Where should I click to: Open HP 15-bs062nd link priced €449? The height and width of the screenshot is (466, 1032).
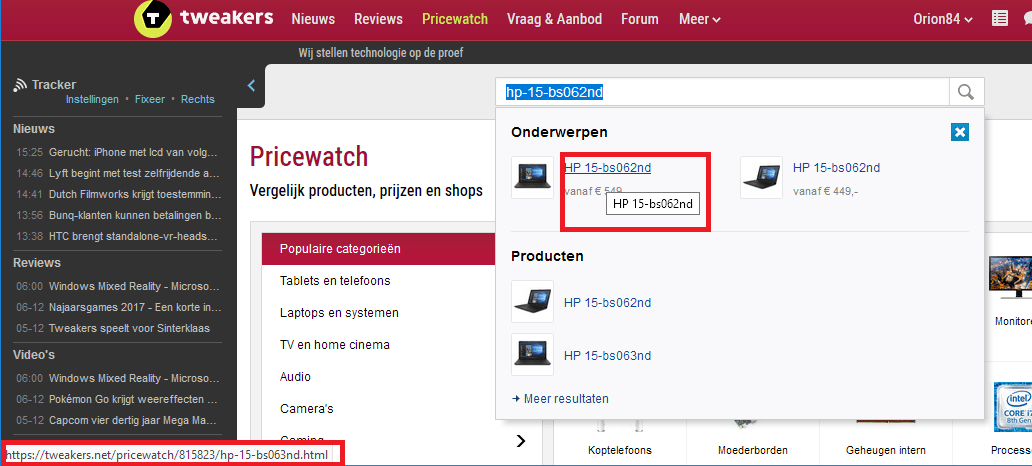pyautogui.click(x=837, y=168)
